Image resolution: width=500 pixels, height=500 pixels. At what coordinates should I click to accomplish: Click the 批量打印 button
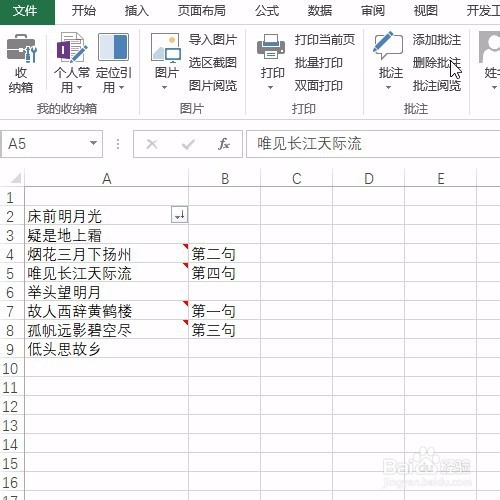(x=319, y=63)
